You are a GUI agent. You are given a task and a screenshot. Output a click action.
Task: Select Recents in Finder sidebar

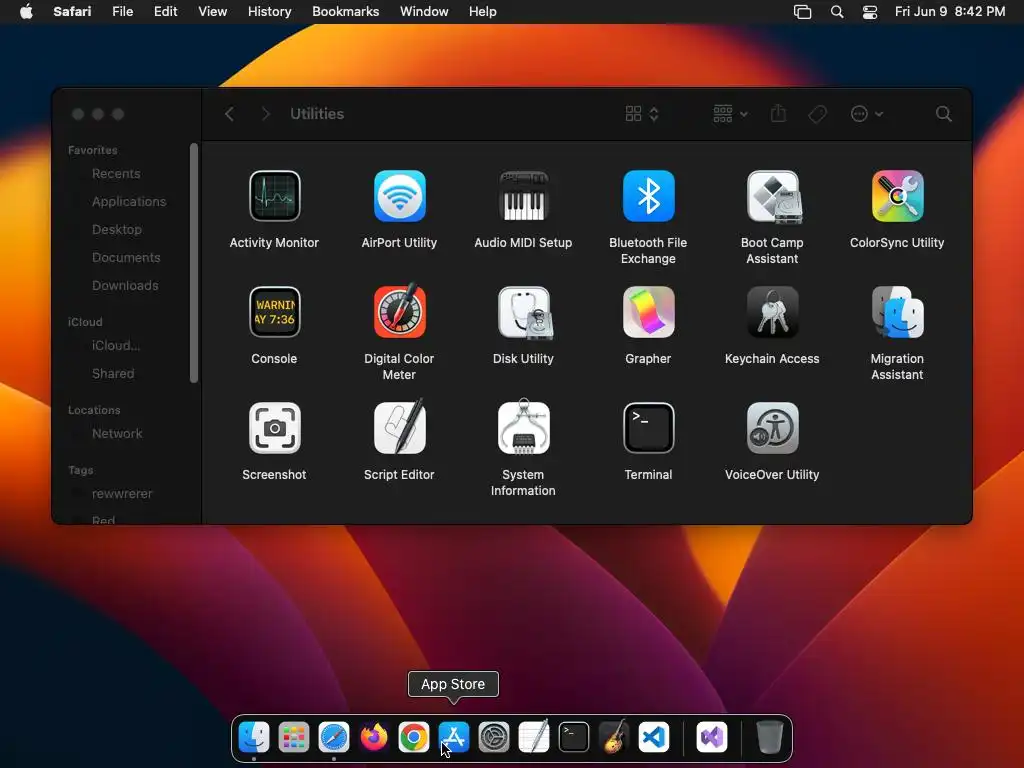116,174
